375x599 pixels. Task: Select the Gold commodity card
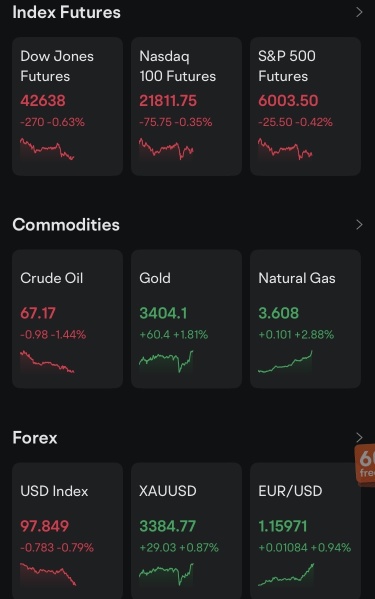coord(186,319)
